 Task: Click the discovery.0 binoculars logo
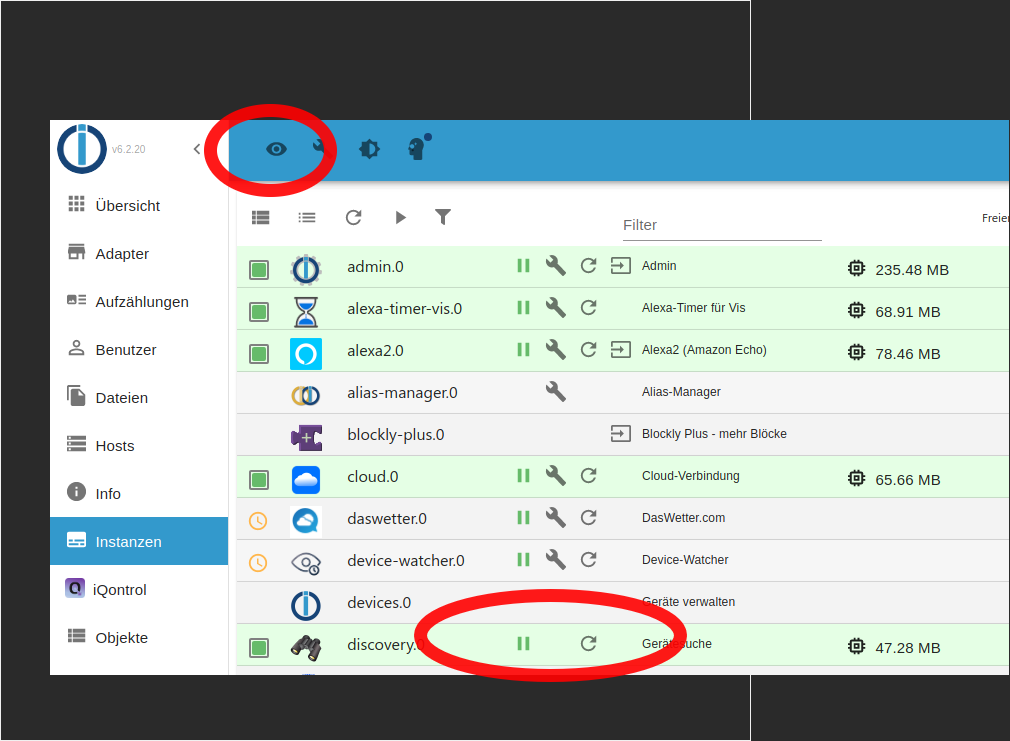(x=306, y=648)
